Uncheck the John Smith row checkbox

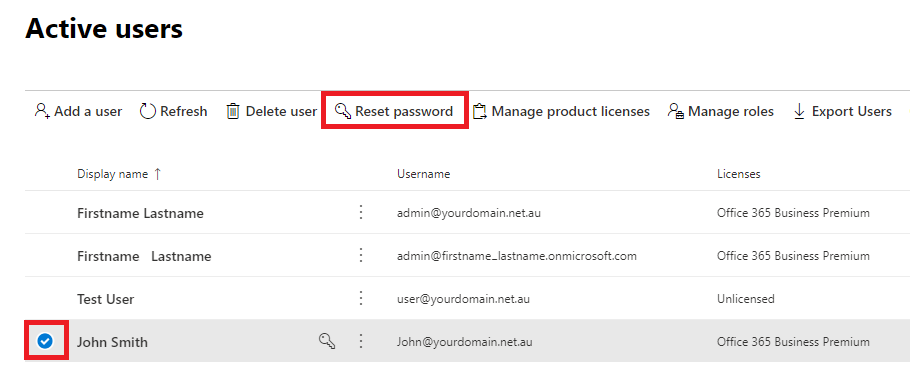coord(45,341)
